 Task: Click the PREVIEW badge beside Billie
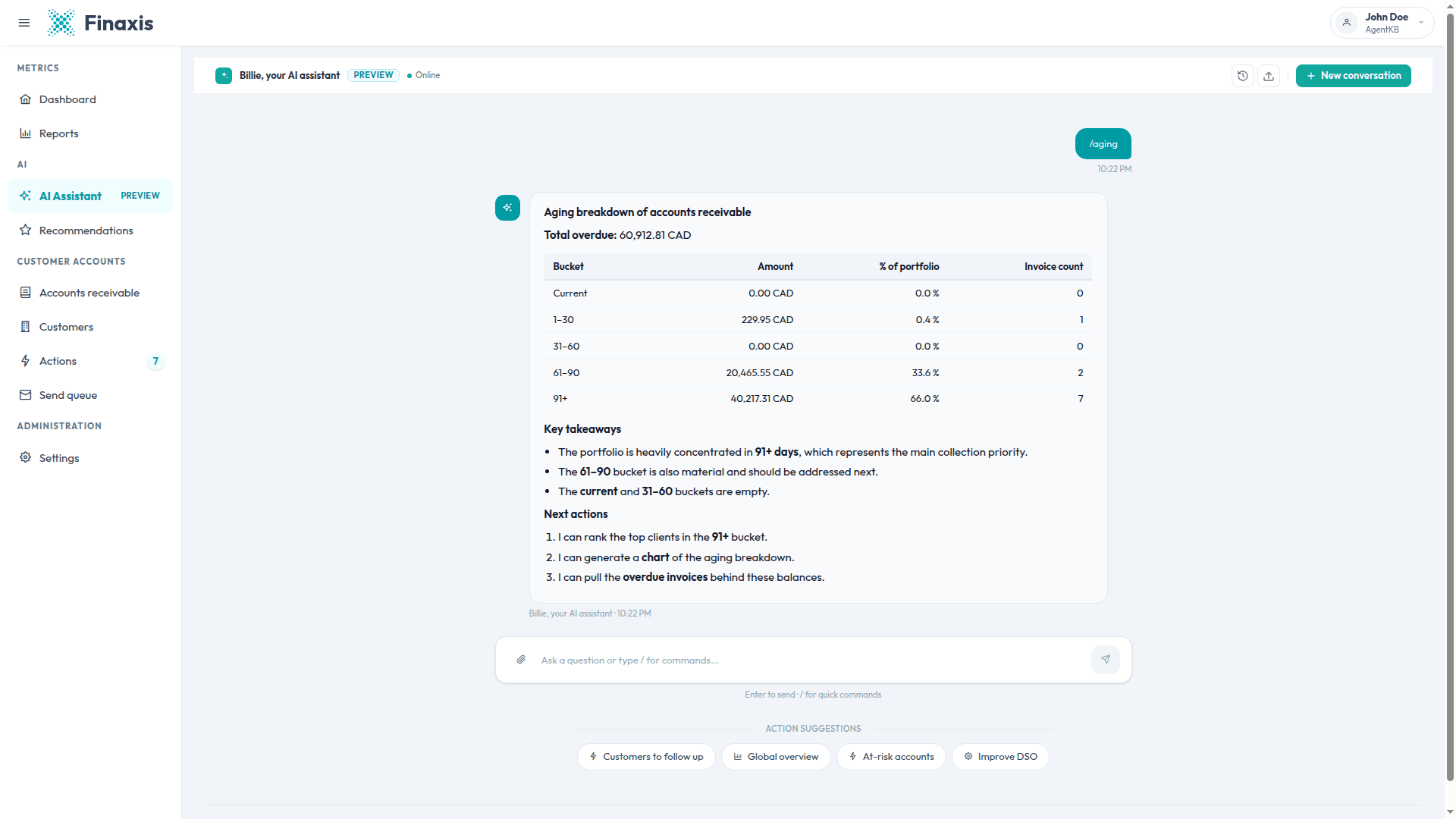[373, 75]
